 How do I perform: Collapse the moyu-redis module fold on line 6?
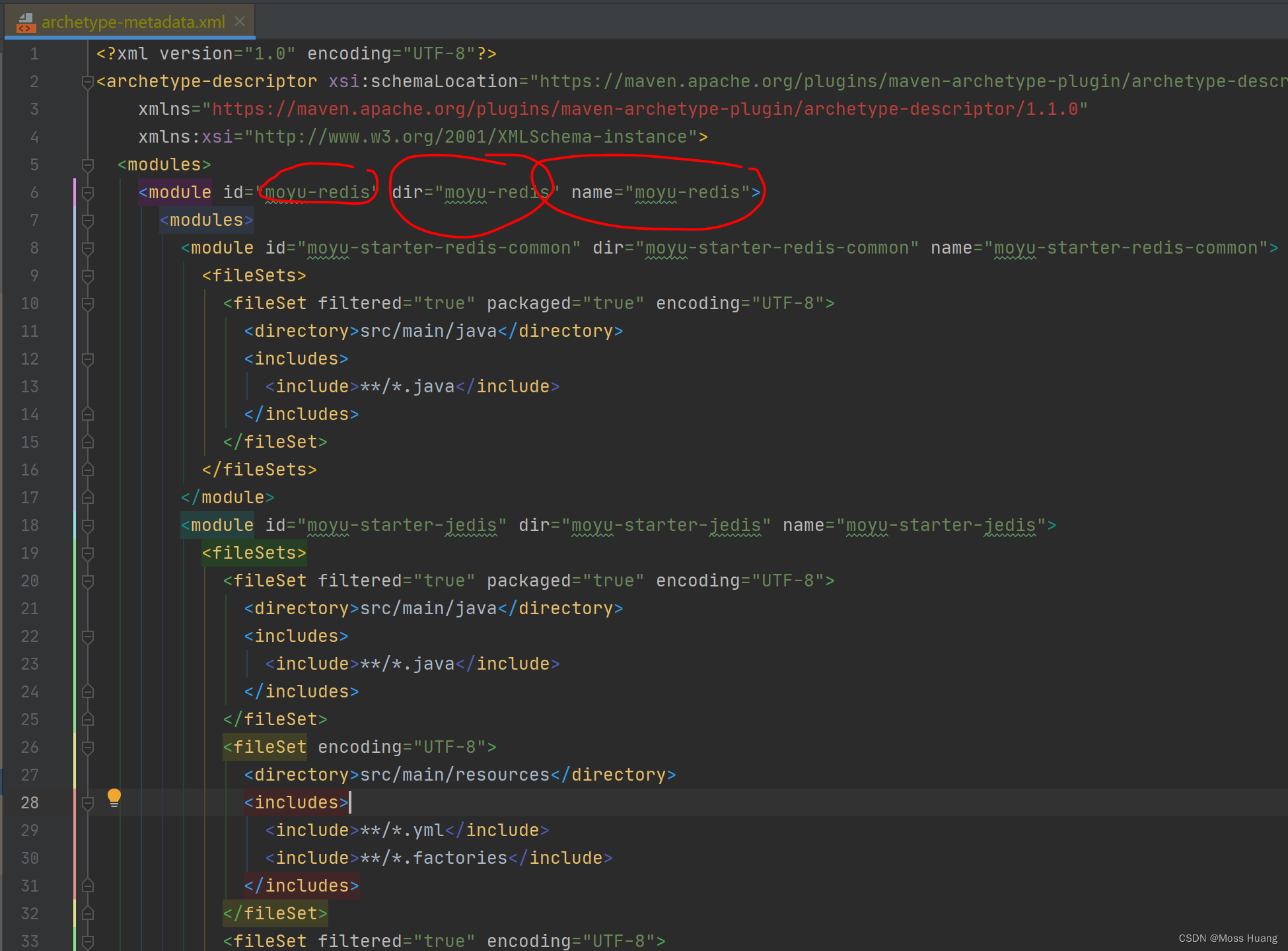(87, 192)
